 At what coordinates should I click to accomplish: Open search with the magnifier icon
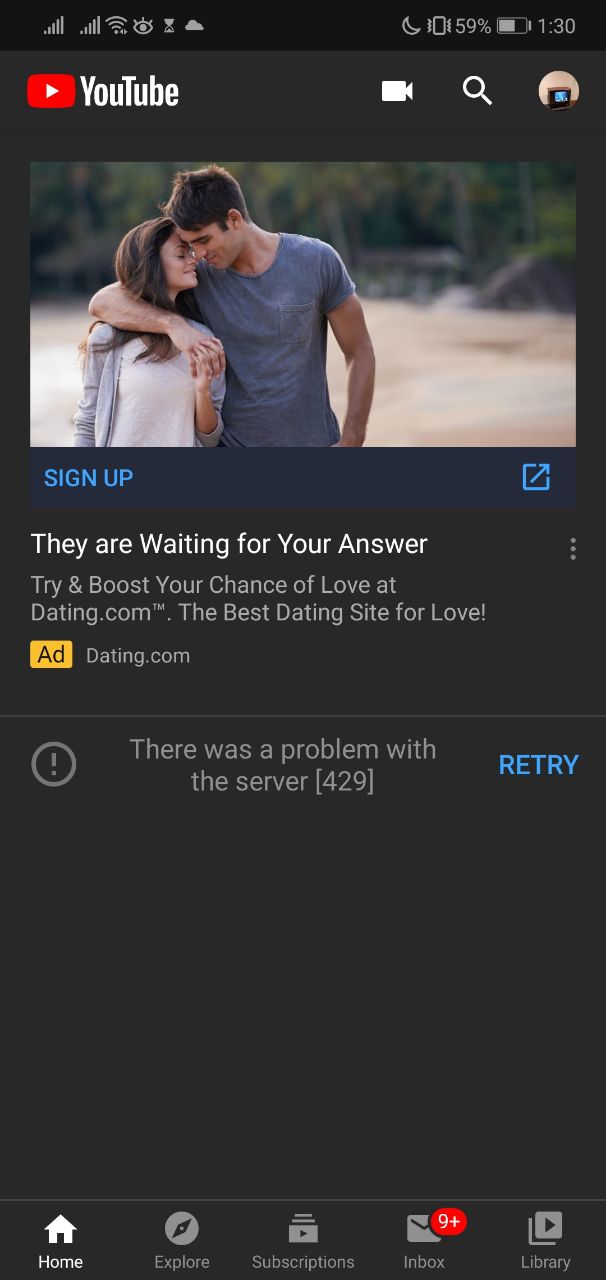477,91
